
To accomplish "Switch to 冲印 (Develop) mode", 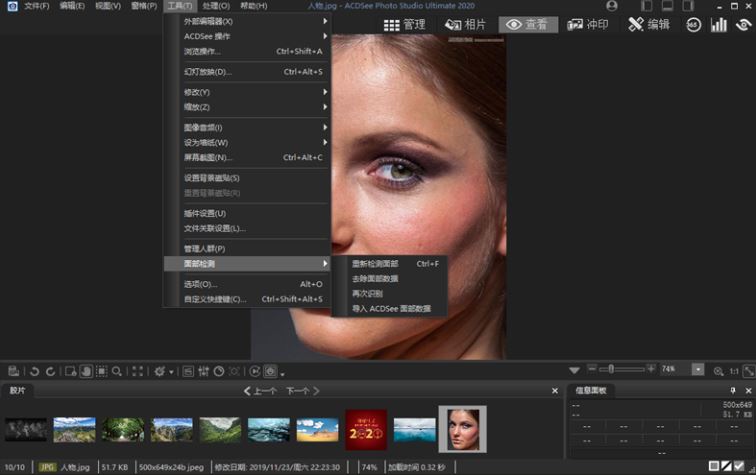I will pos(588,25).
